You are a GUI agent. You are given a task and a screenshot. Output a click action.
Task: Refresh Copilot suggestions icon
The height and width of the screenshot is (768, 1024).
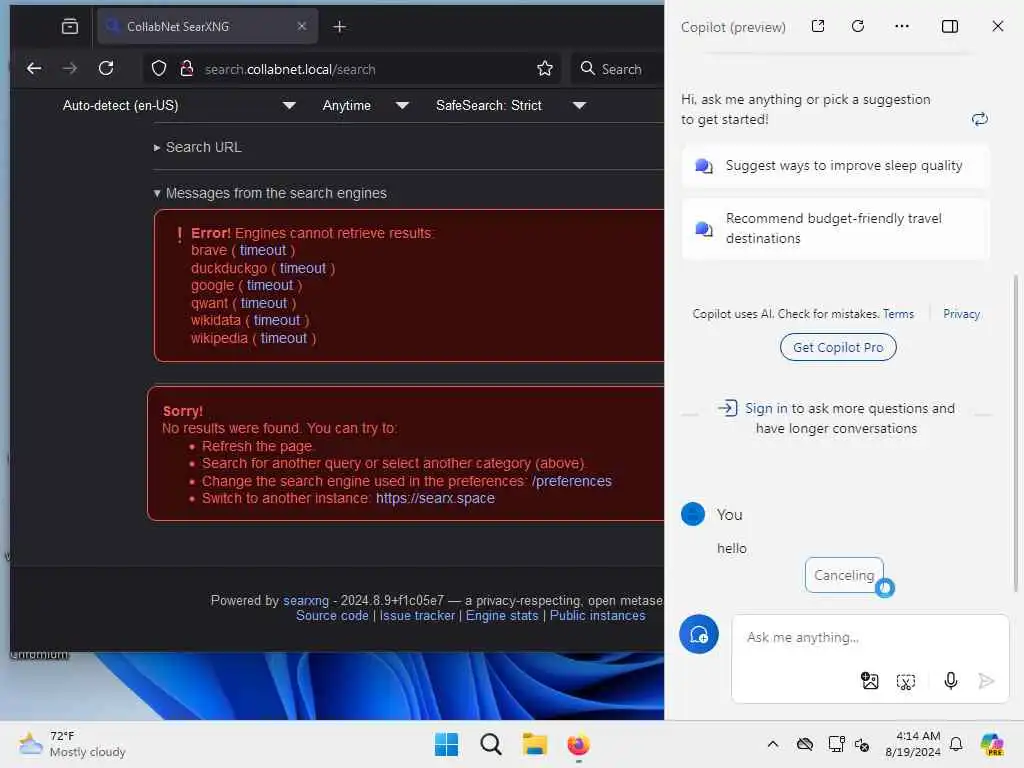click(x=980, y=119)
